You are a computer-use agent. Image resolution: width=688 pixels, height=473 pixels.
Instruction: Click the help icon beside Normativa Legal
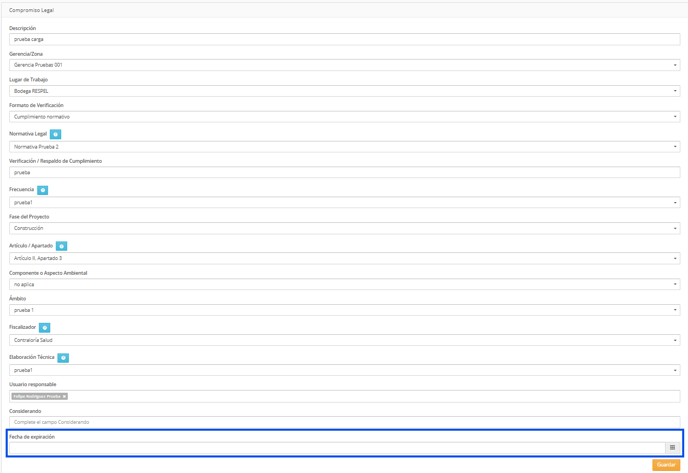(x=55, y=134)
